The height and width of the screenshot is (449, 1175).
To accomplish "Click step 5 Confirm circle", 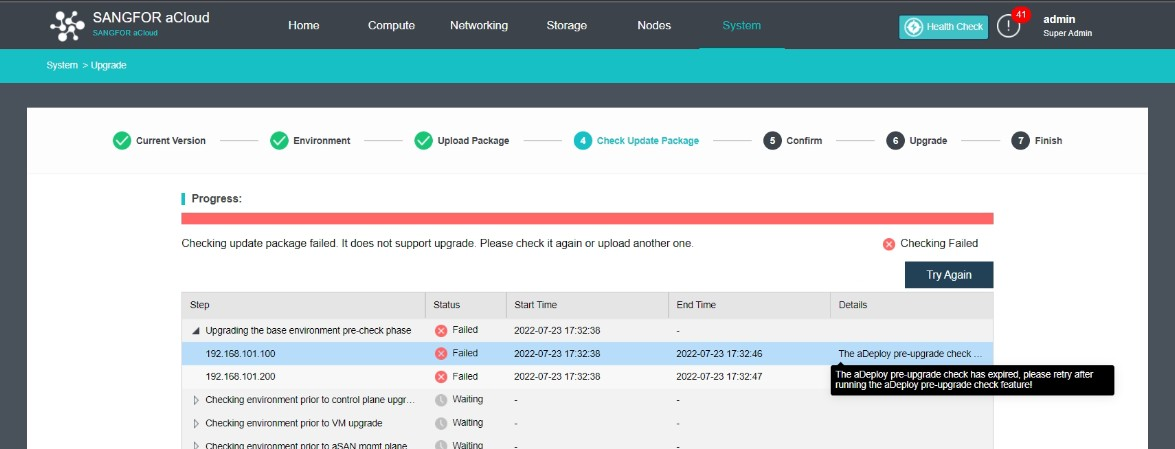I will 772,140.
